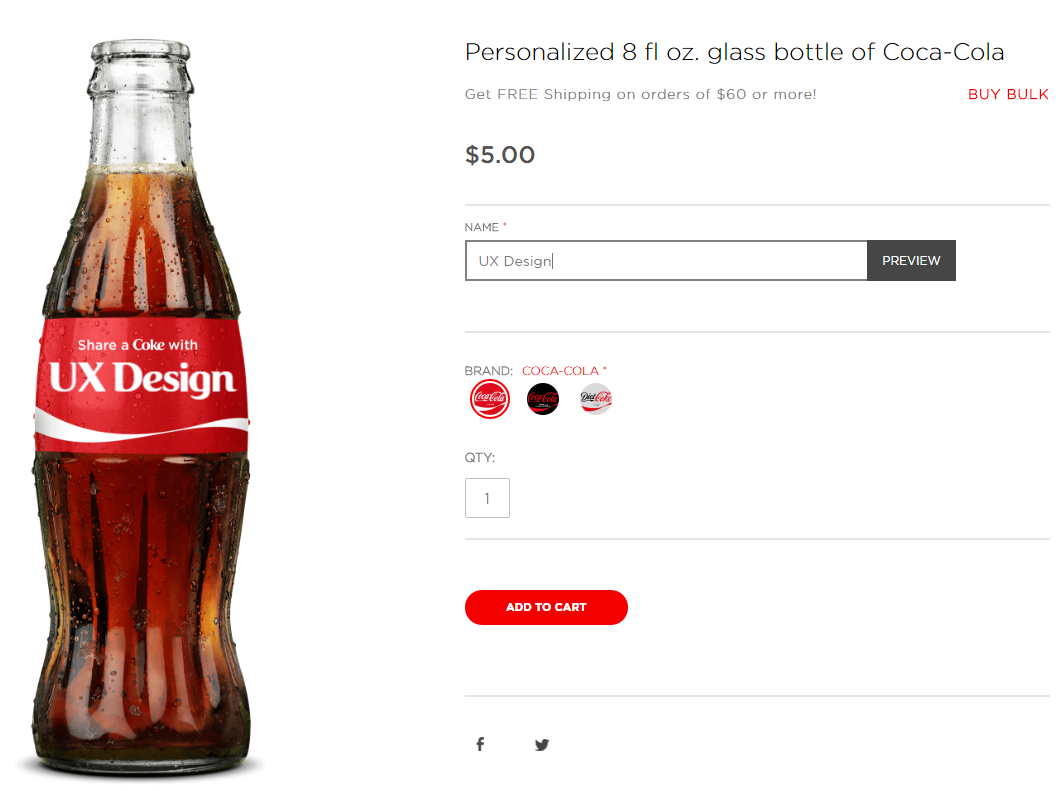This screenshot has height=791, width=1063.
Task: Open the BUY BULK link
Action: tap(1008, 94)
